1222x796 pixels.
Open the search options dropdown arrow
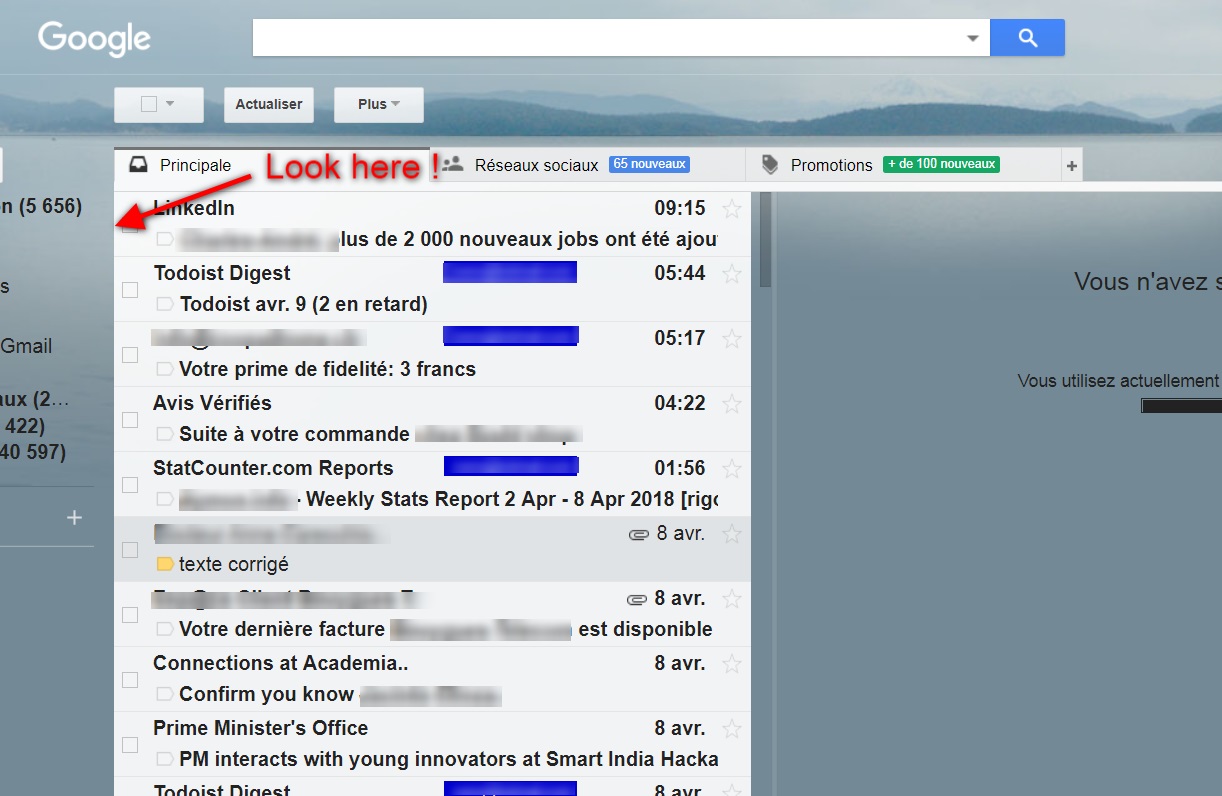point(972,38)
